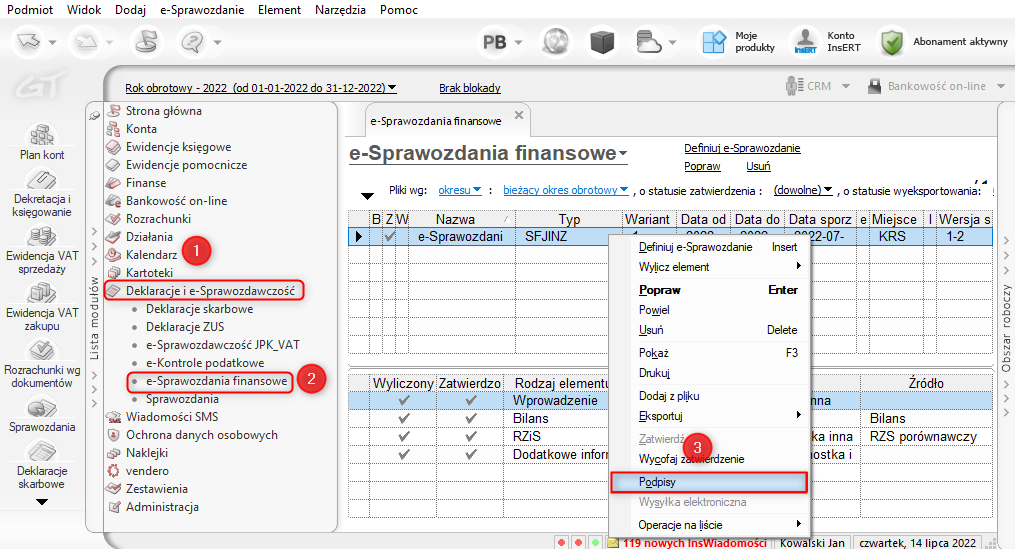1015x549 pixels.
Task: Open the okresu filter dropdown
Action: [x=460, y=190]
